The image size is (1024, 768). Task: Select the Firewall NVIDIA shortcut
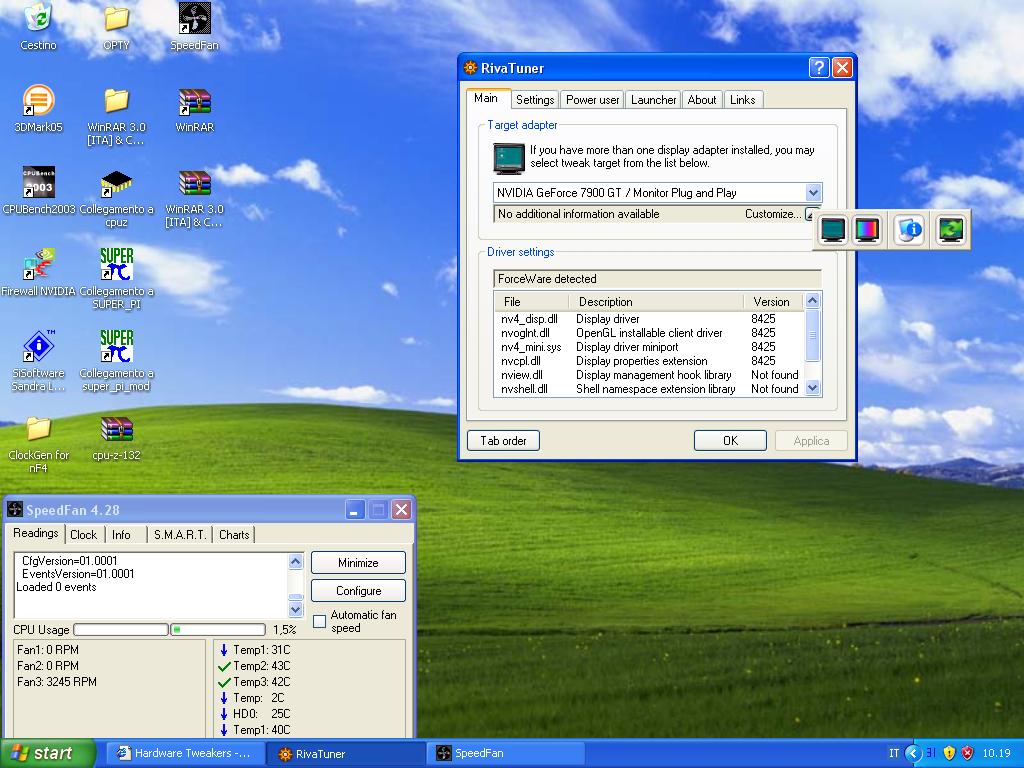[x=38, y=273]
